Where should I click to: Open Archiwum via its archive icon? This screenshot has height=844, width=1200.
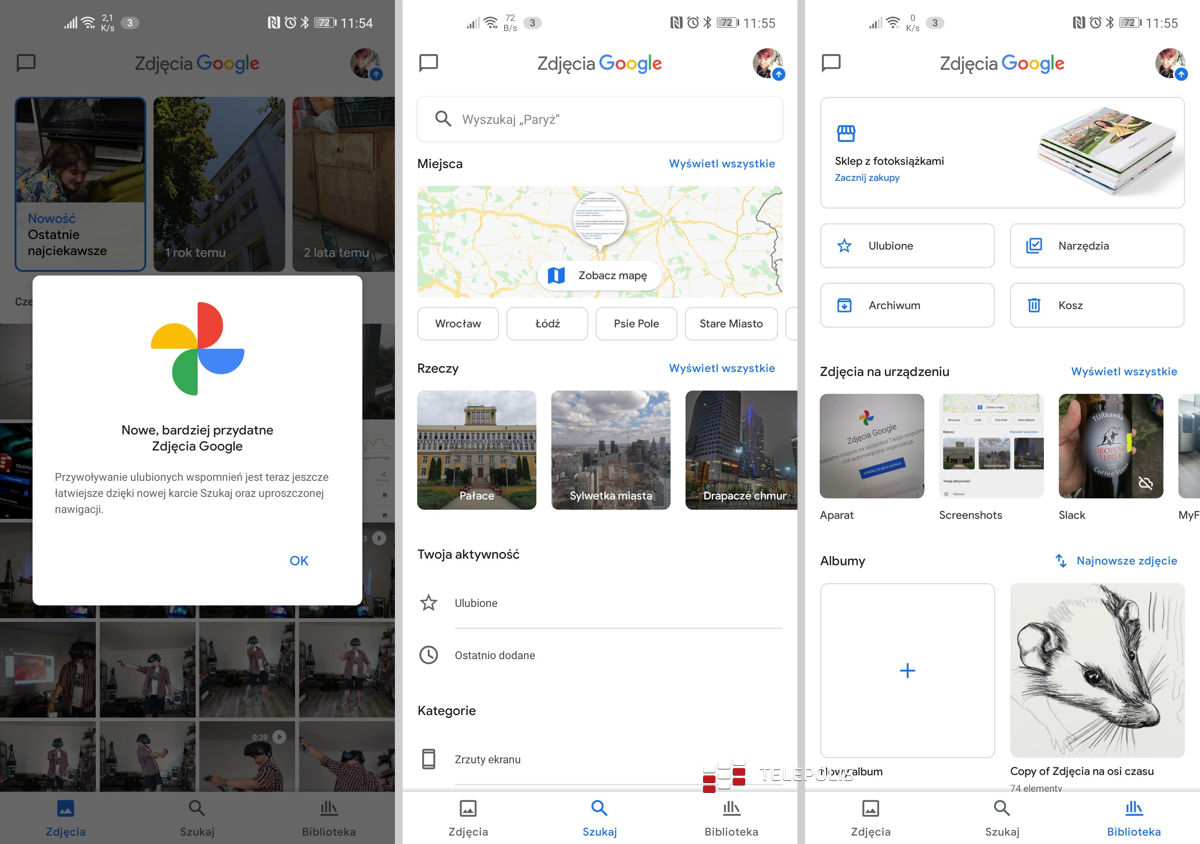tap(844, 305)
